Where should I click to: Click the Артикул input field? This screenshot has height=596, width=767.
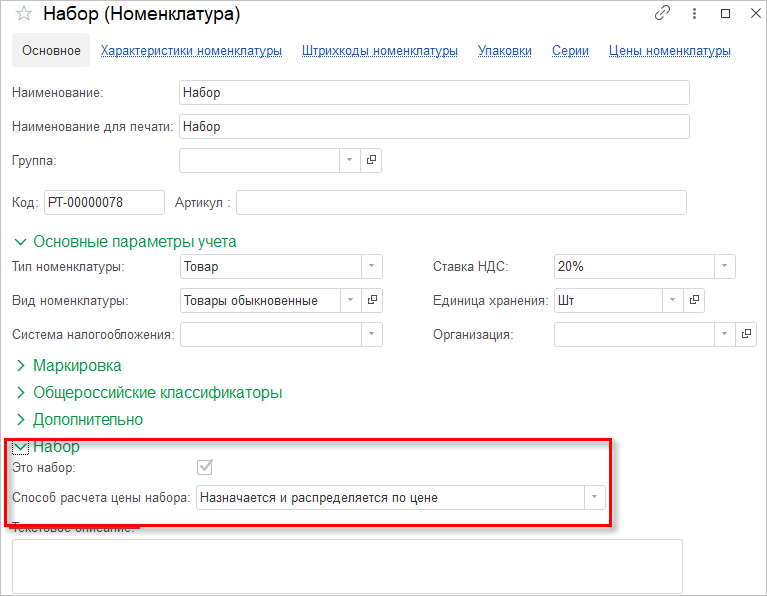(461, 203)
